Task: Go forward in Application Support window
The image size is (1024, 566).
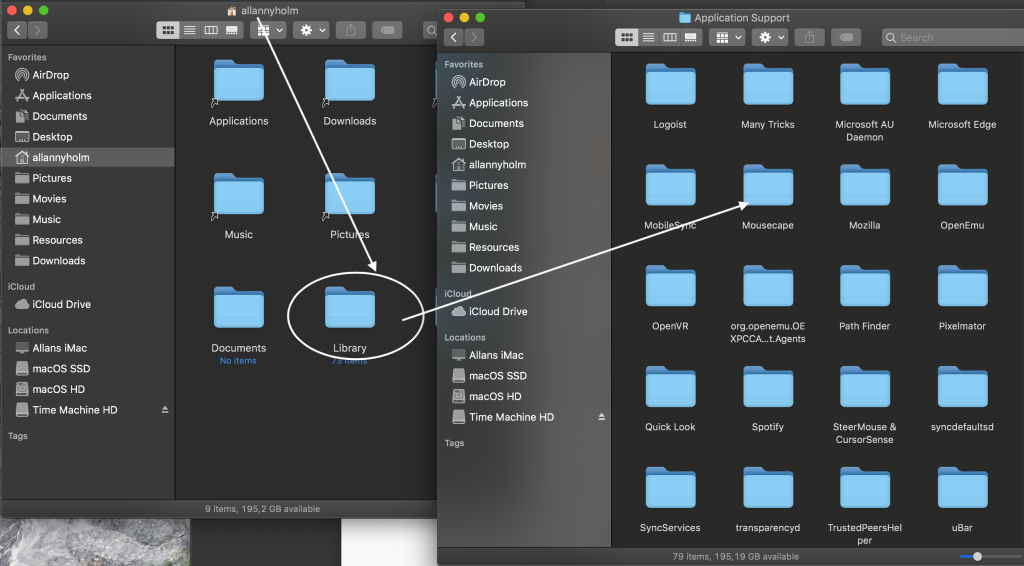Action: coord(474,37)
